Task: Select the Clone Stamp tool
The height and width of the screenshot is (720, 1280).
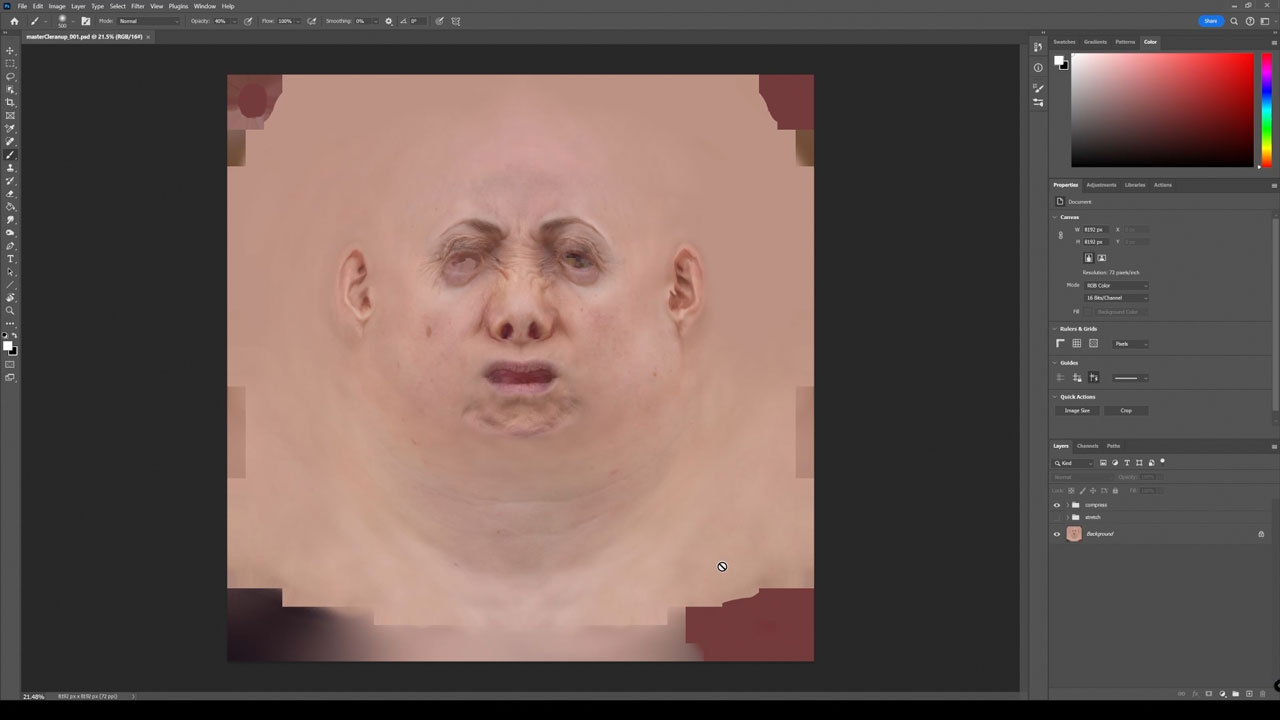Action: pos(11,168)
